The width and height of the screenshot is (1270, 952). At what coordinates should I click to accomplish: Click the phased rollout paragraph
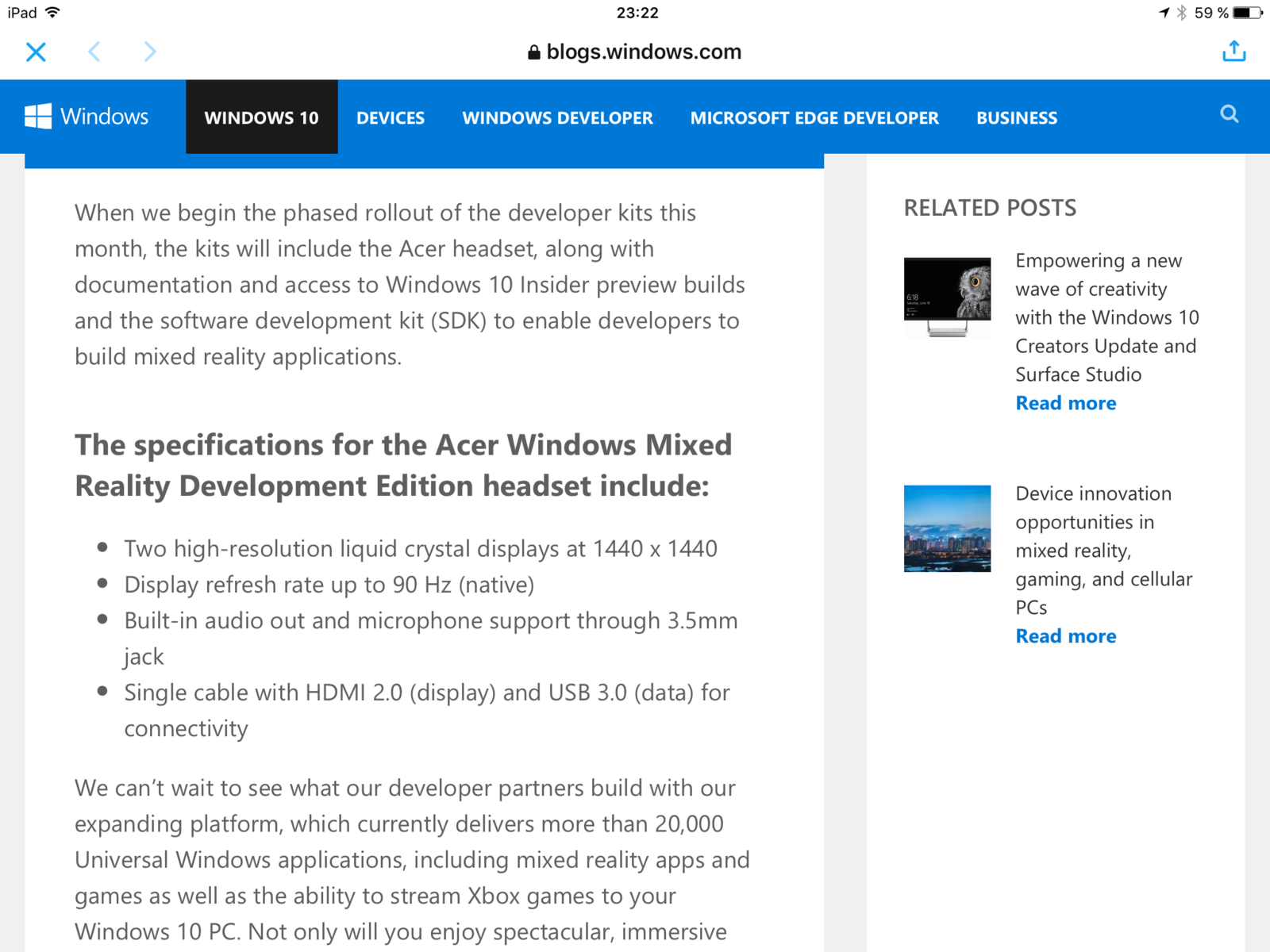pos(410,285)
